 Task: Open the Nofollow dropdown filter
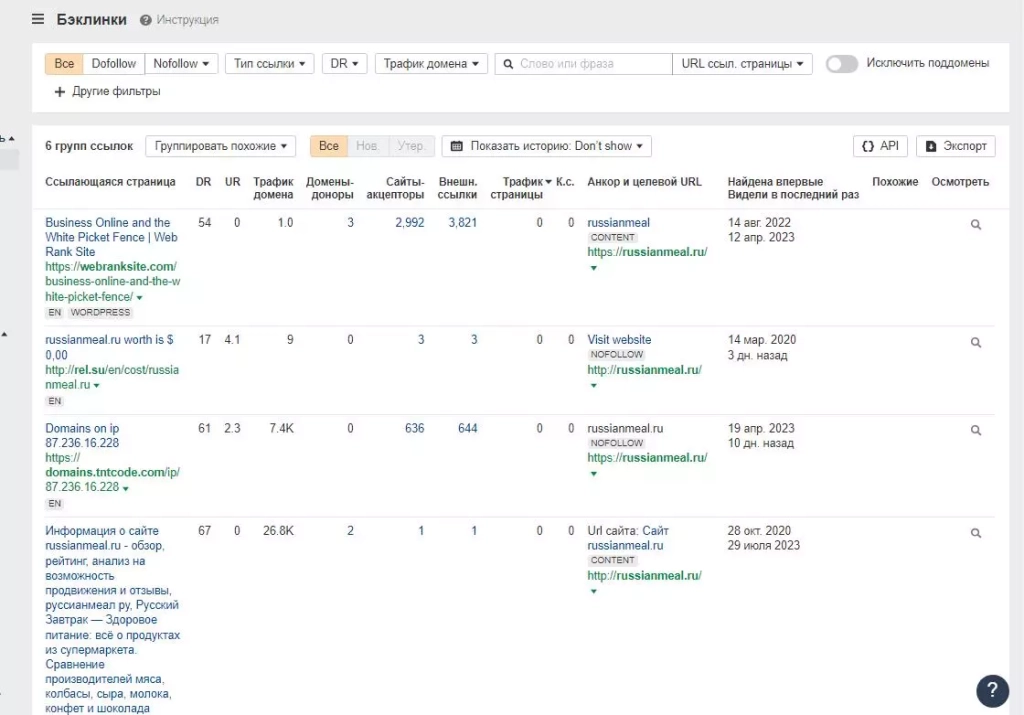point(181,63)
